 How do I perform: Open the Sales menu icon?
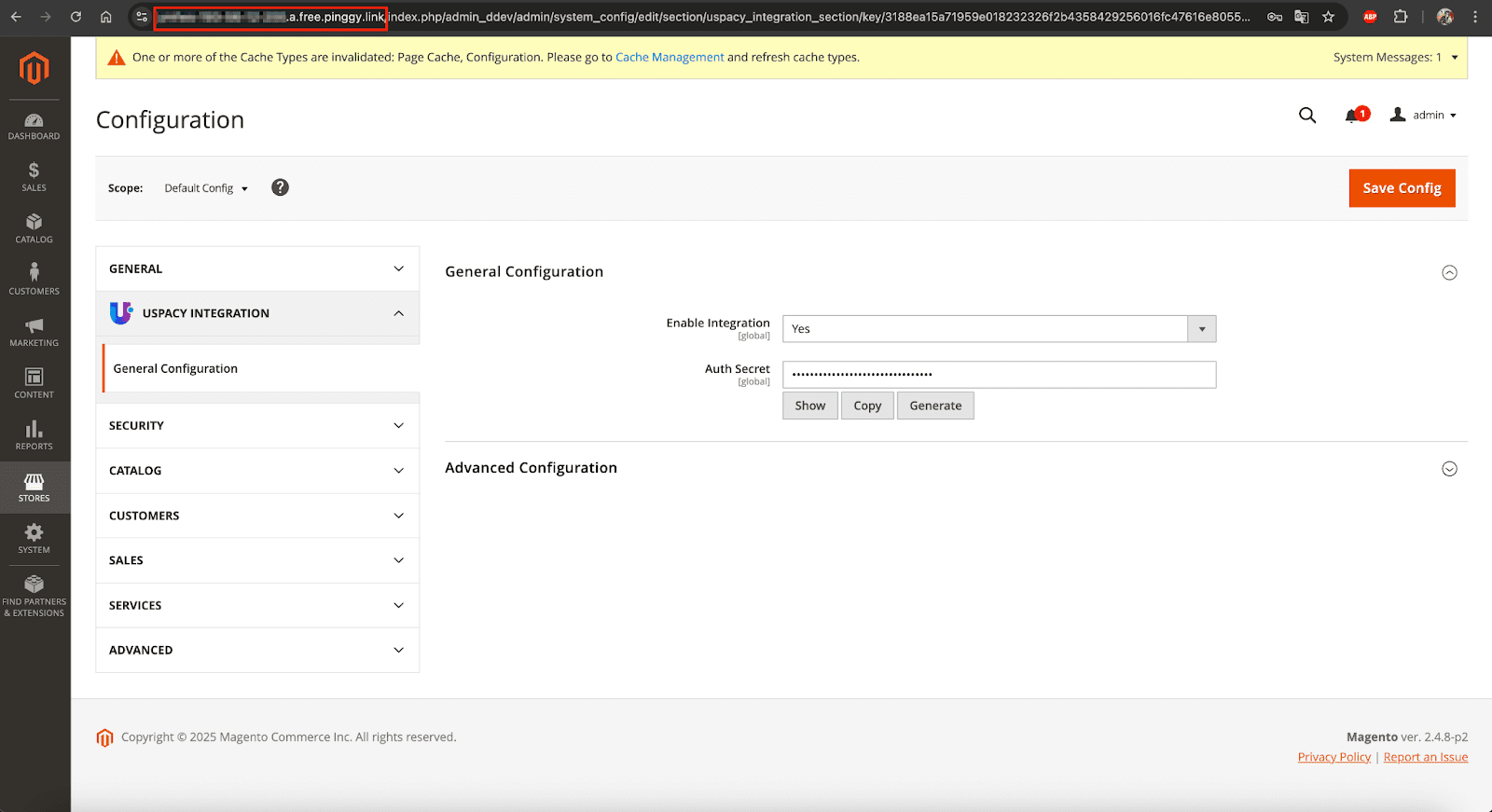[x=34, y=175]
